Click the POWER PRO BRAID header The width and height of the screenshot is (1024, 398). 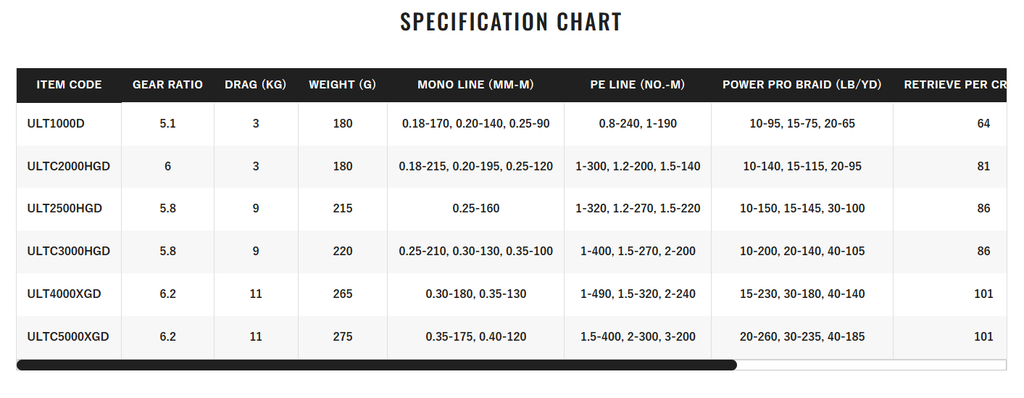(802, 85)
